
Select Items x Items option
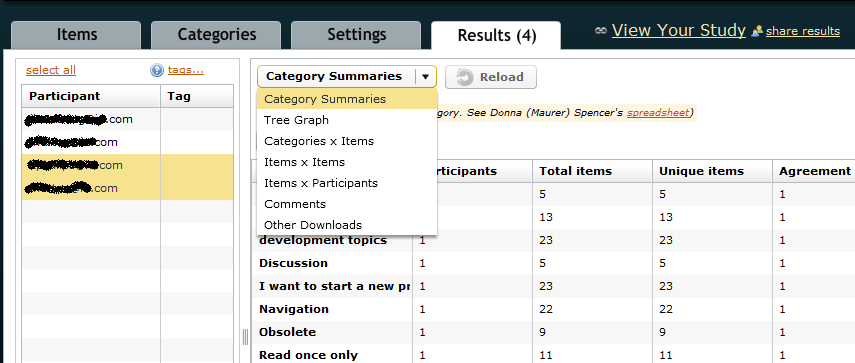point(347,162)
